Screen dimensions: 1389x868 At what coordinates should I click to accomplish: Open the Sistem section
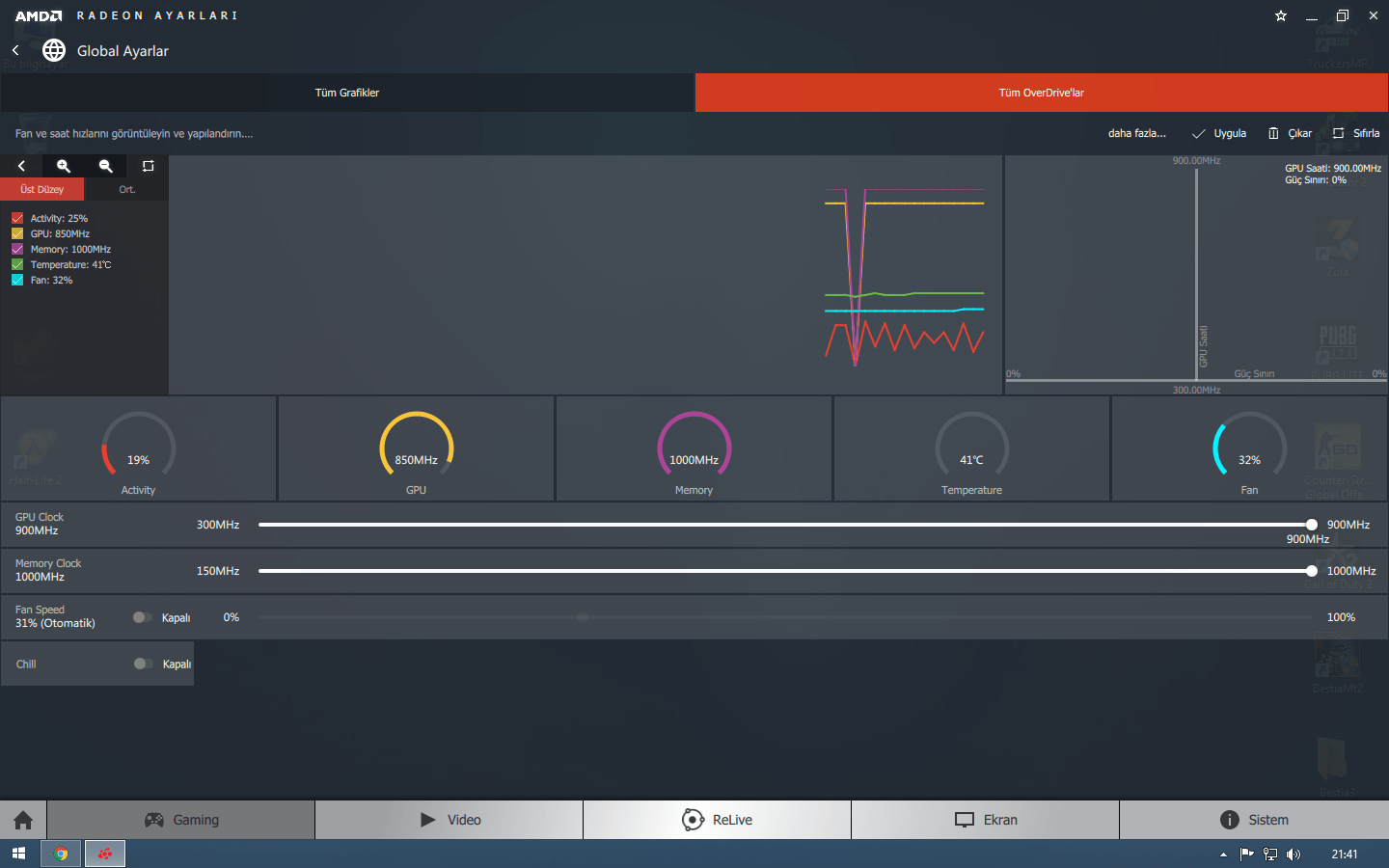(x=1254, y=820)
